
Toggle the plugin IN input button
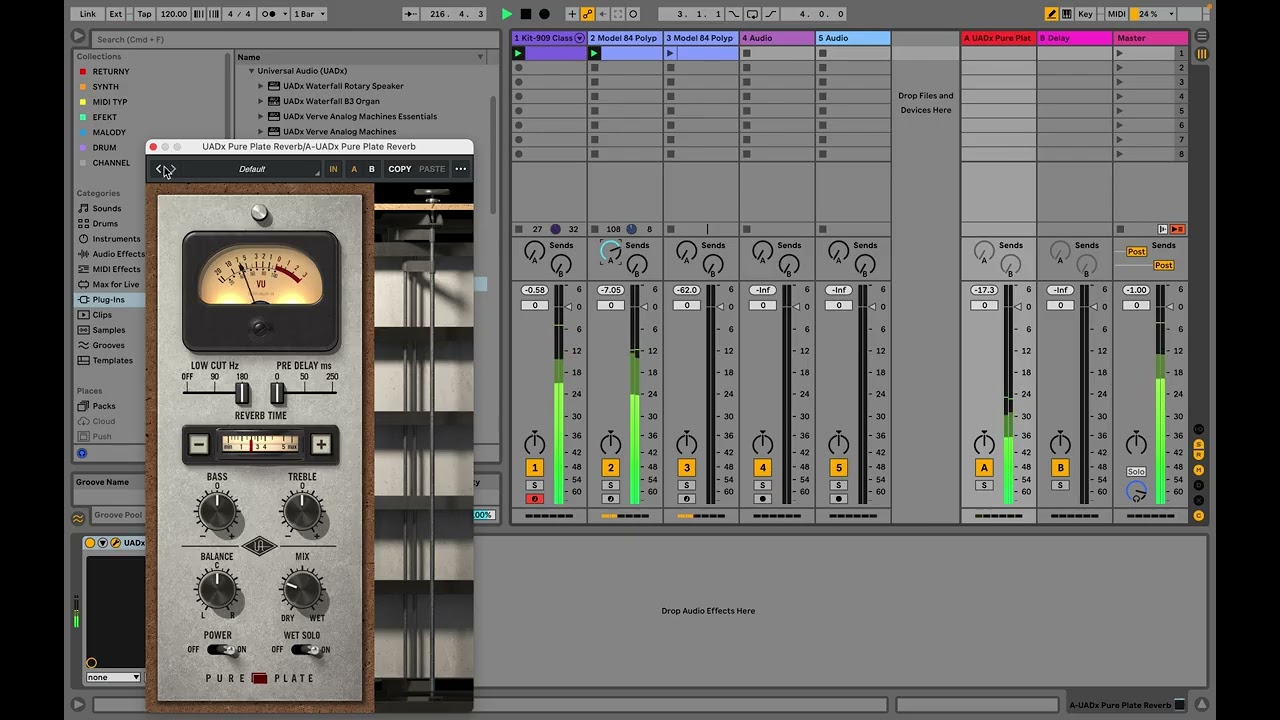[x=333, y=169]
